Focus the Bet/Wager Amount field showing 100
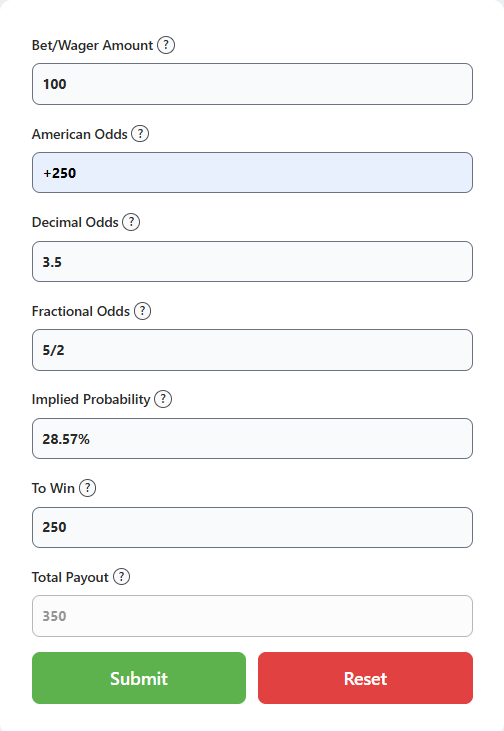Screen dimensions: 504x731 252,84
